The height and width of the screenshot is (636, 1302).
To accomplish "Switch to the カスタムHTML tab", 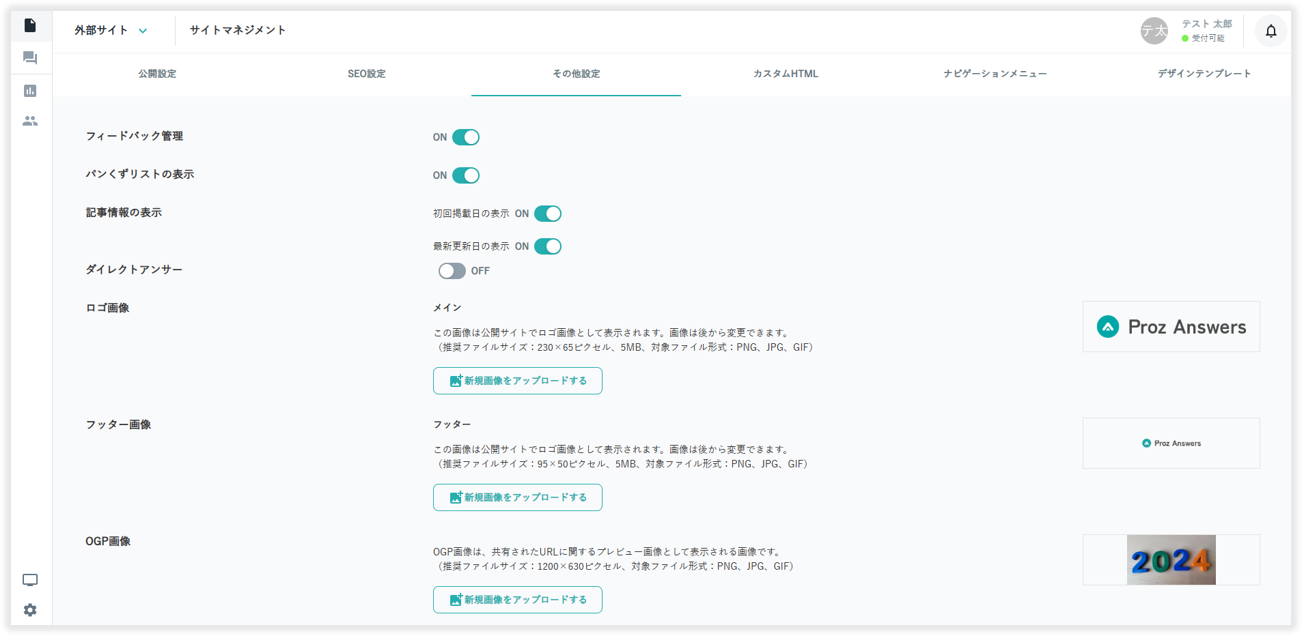I will point(785,74).
